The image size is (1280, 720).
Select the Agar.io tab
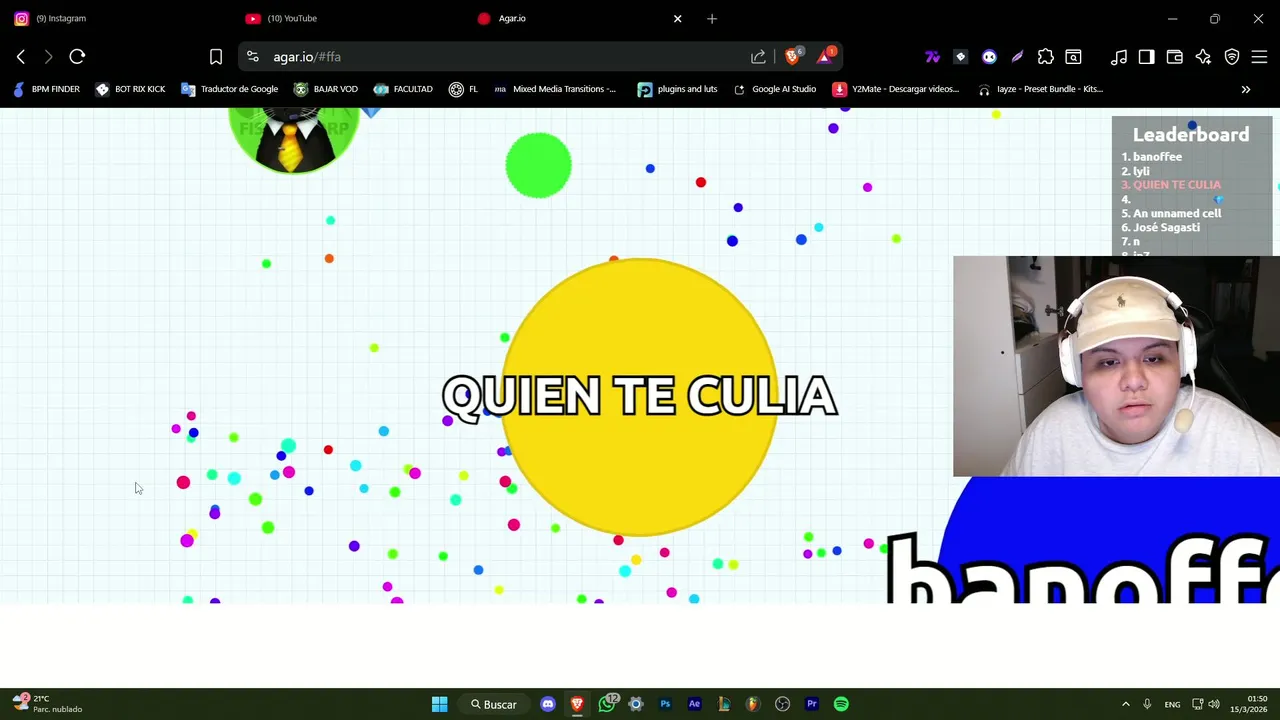click(570, 18)
